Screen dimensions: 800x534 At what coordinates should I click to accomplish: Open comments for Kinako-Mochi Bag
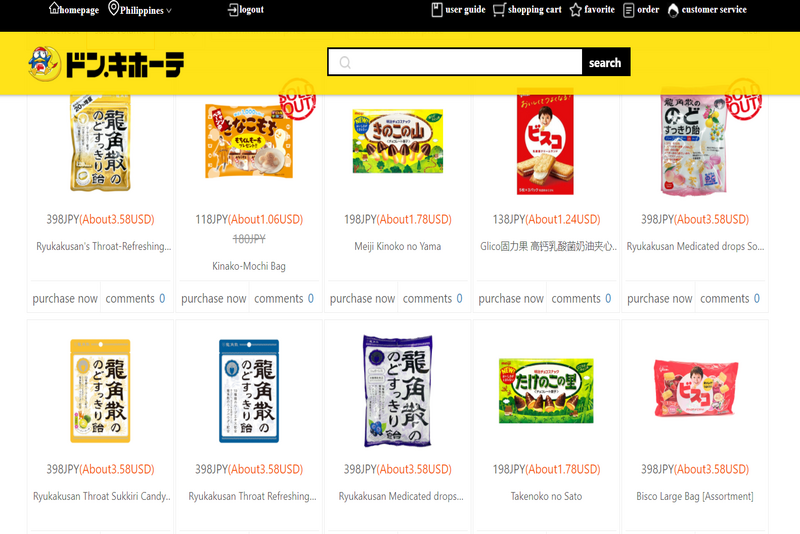tap(284, 298)
